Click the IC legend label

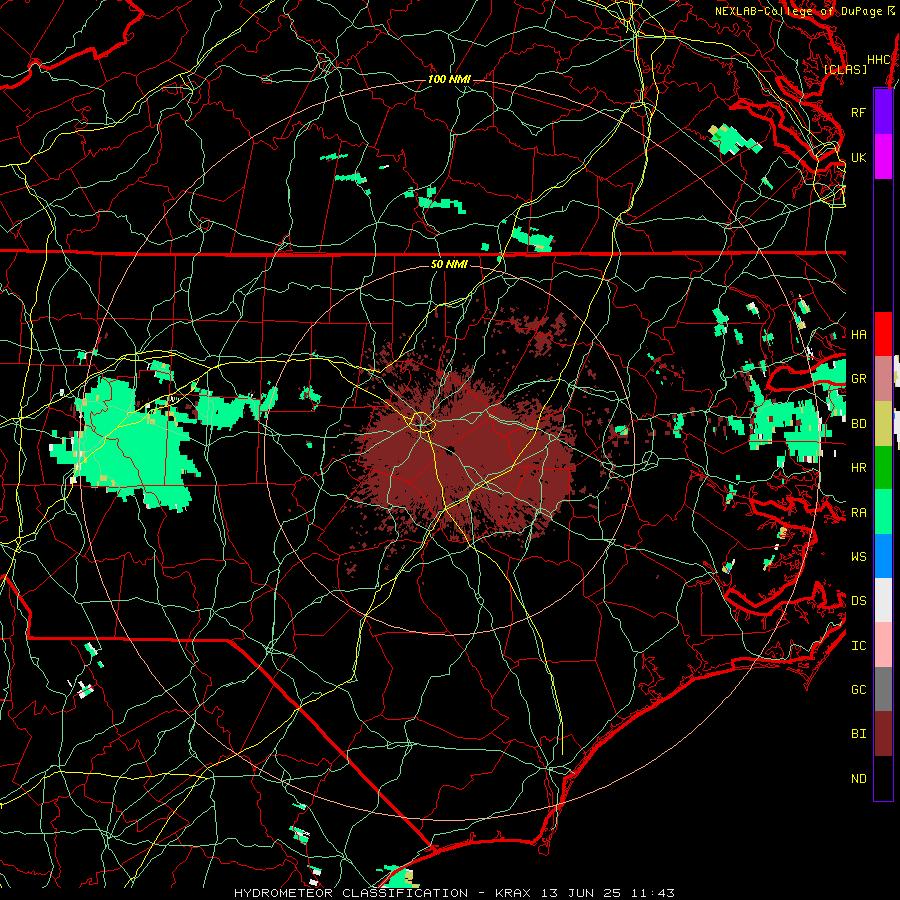pos(858,646)
